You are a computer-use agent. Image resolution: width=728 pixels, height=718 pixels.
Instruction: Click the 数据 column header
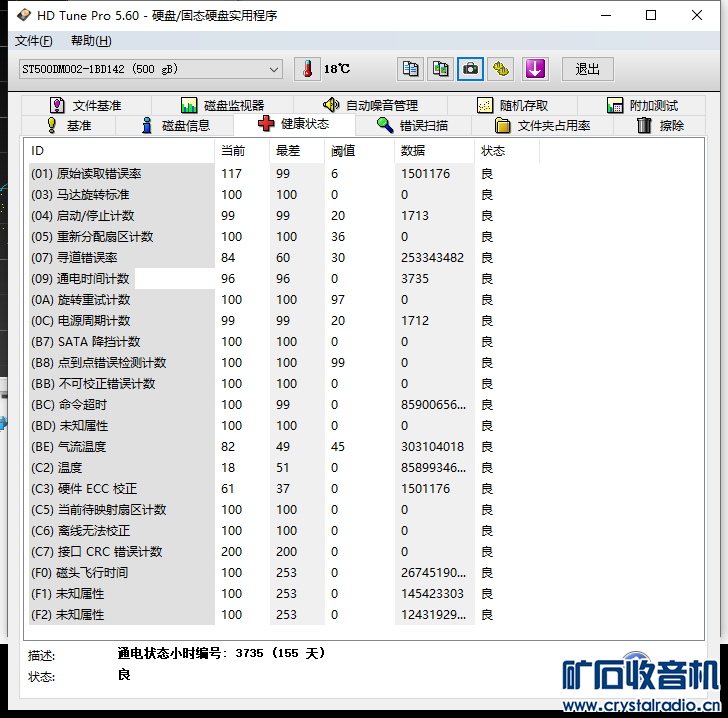(x=435, y=151)
